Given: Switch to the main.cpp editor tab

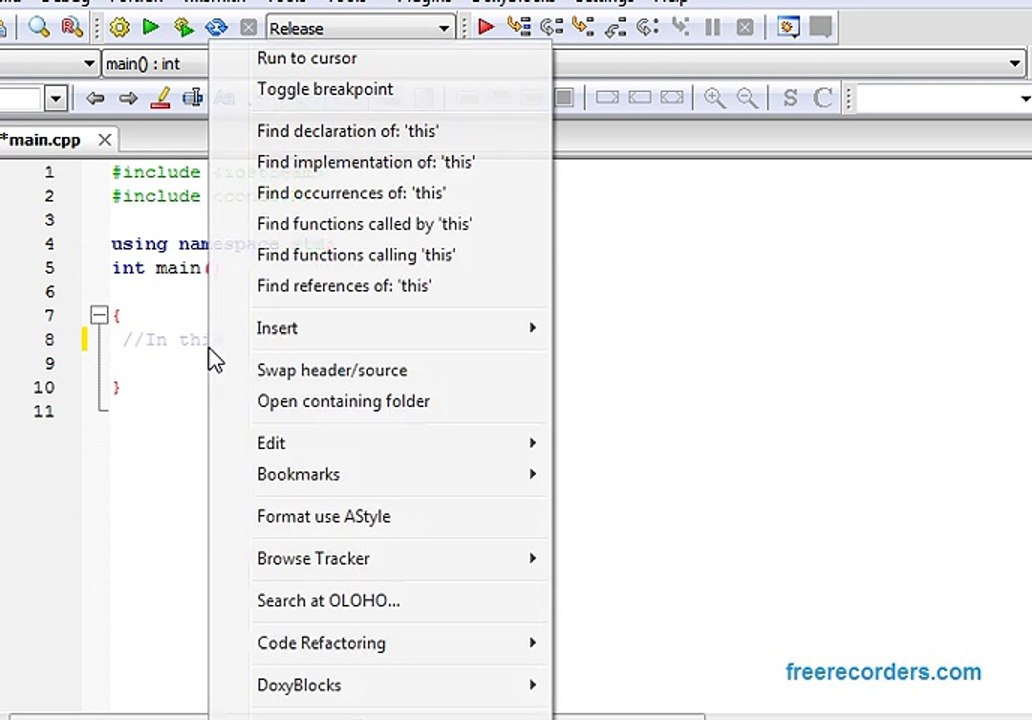Looking at the screenshot, I should click(42, 140).
